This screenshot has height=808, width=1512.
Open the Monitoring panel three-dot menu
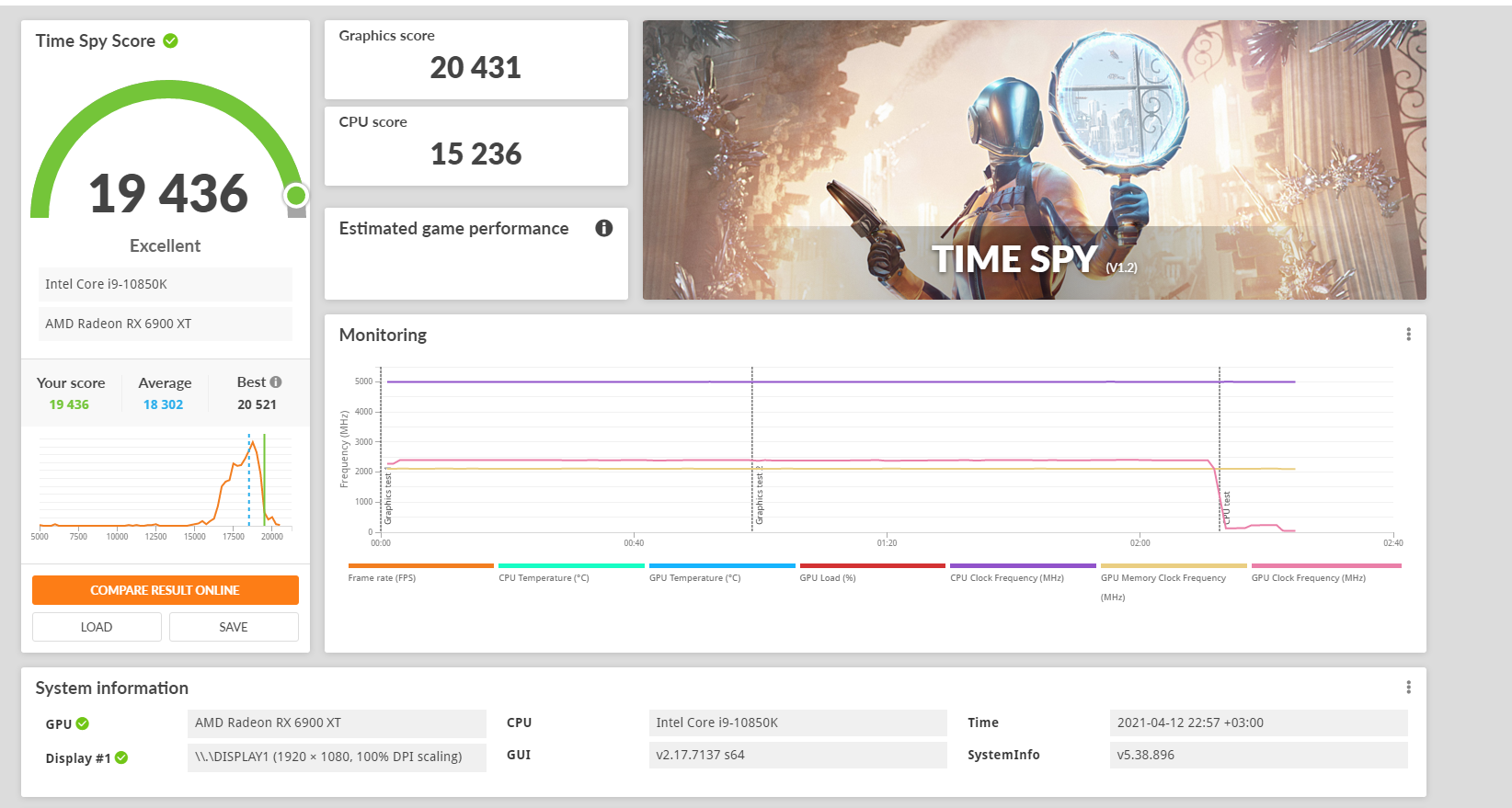coord(1408,335)
